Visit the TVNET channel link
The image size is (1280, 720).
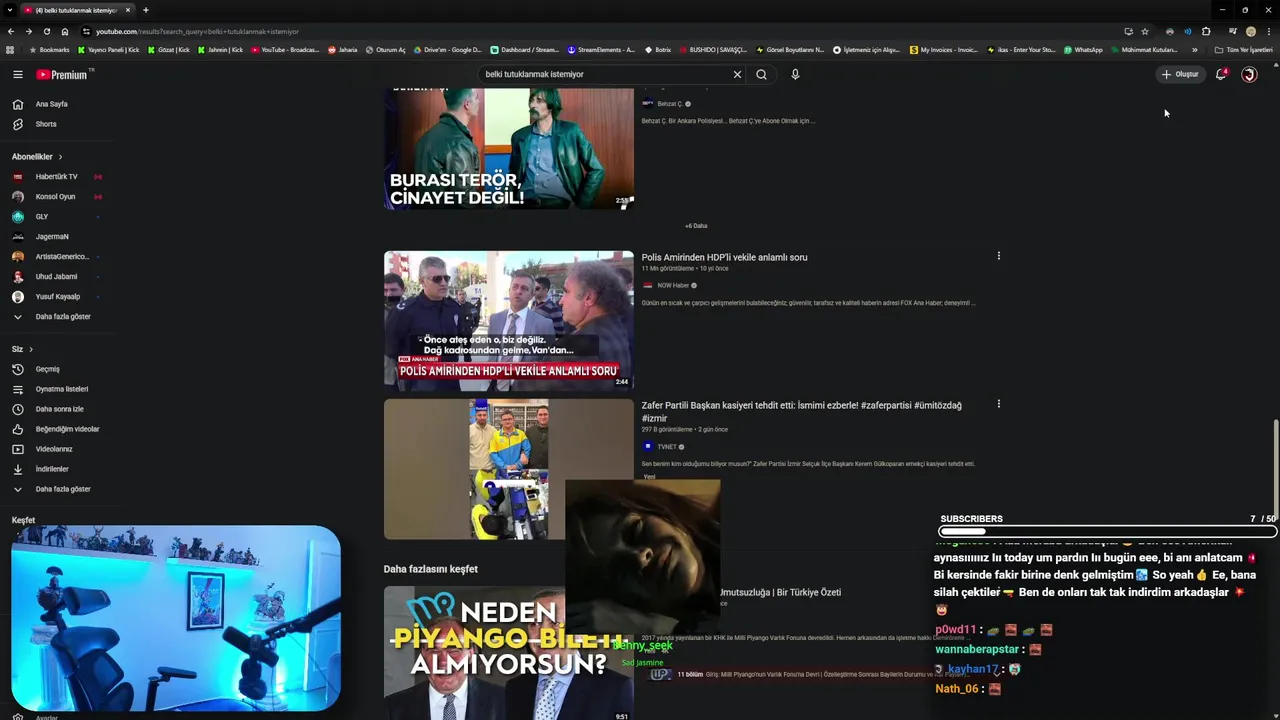click(667, 447)
